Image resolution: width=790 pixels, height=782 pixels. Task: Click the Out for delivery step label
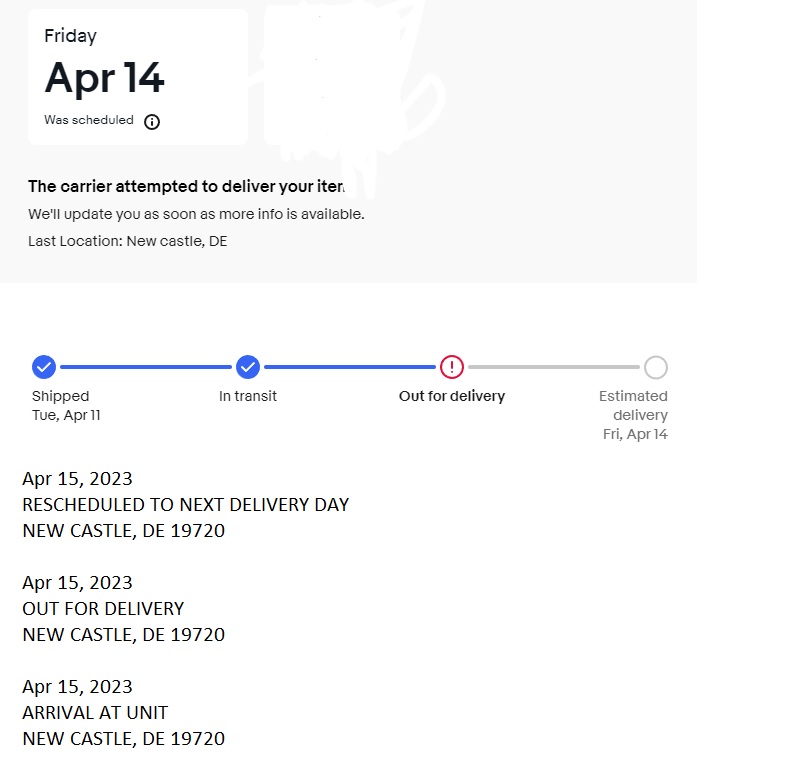pos(452,396)
